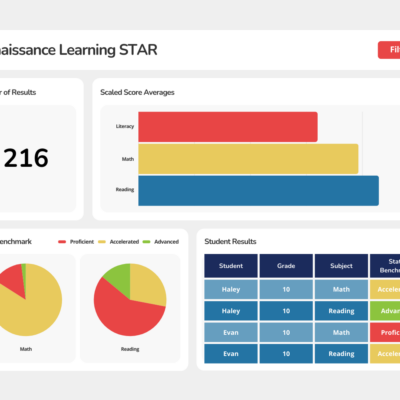Click the Accelerated legend swatch
This screenshot has height=400, width=400.
(x=102, y=242)
